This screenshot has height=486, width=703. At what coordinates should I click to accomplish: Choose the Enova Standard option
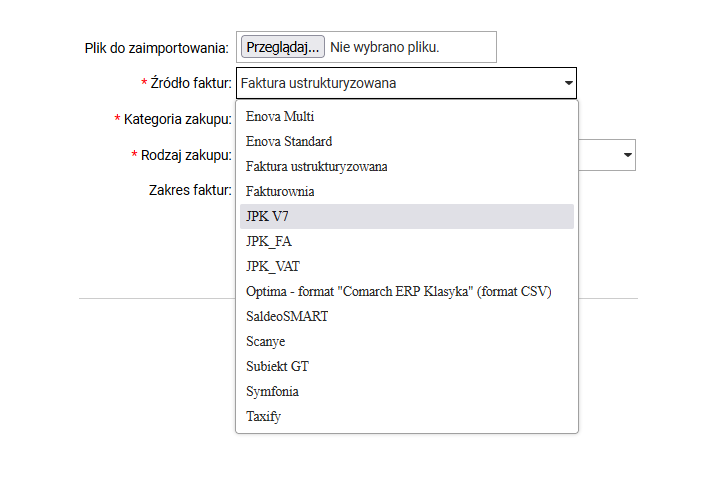[x=289, y=141]
